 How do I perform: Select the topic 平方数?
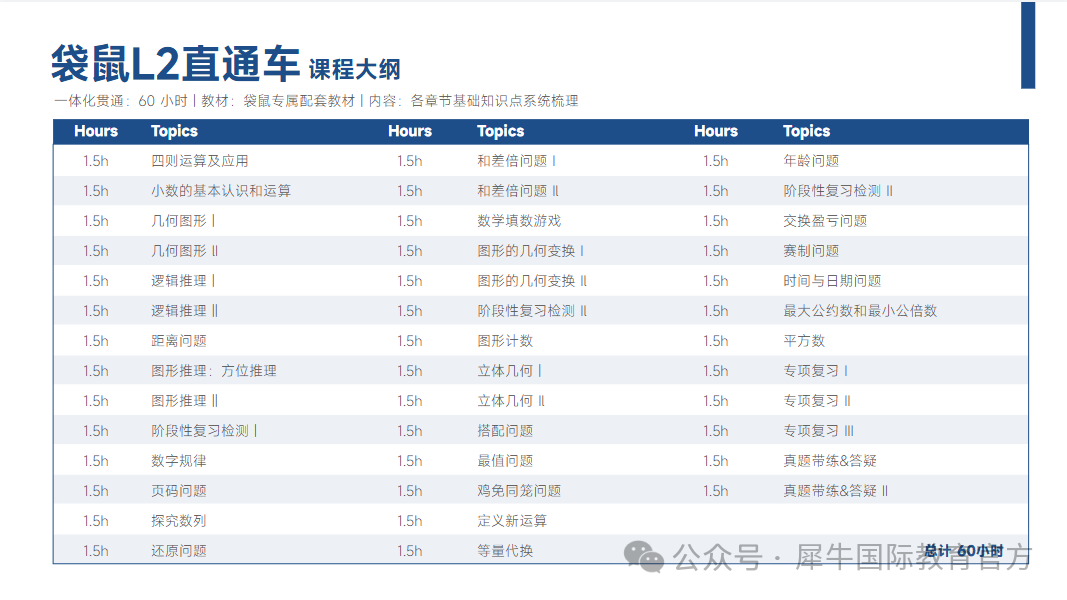804,341
